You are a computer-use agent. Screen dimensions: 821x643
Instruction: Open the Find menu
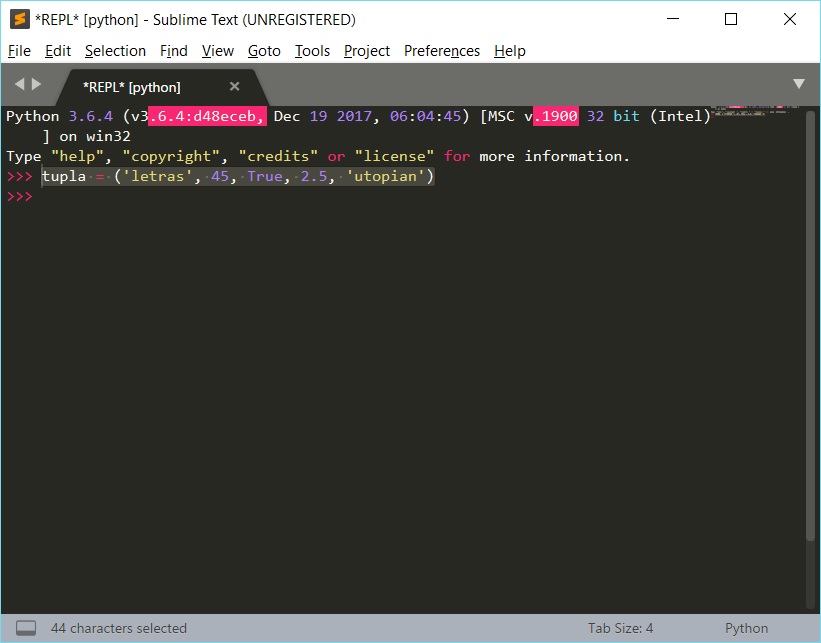(174, 51)
